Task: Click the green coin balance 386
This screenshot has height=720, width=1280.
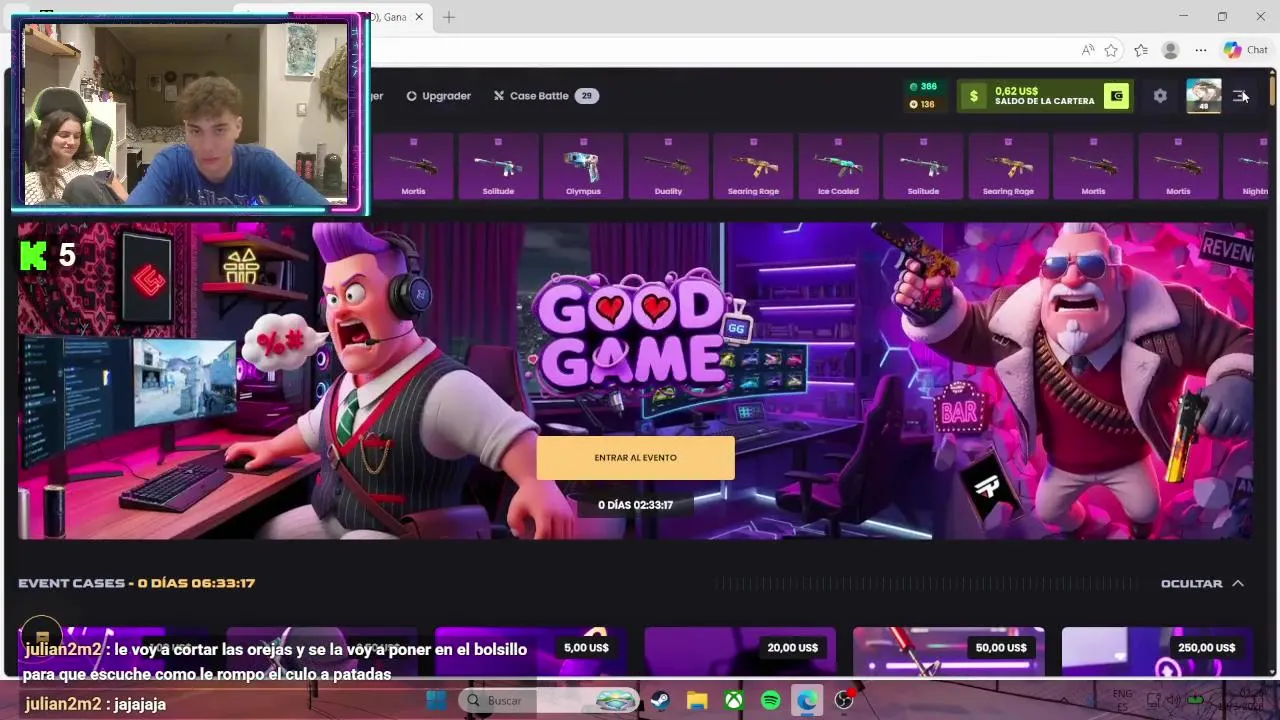Action: click(x=922, y=87)
